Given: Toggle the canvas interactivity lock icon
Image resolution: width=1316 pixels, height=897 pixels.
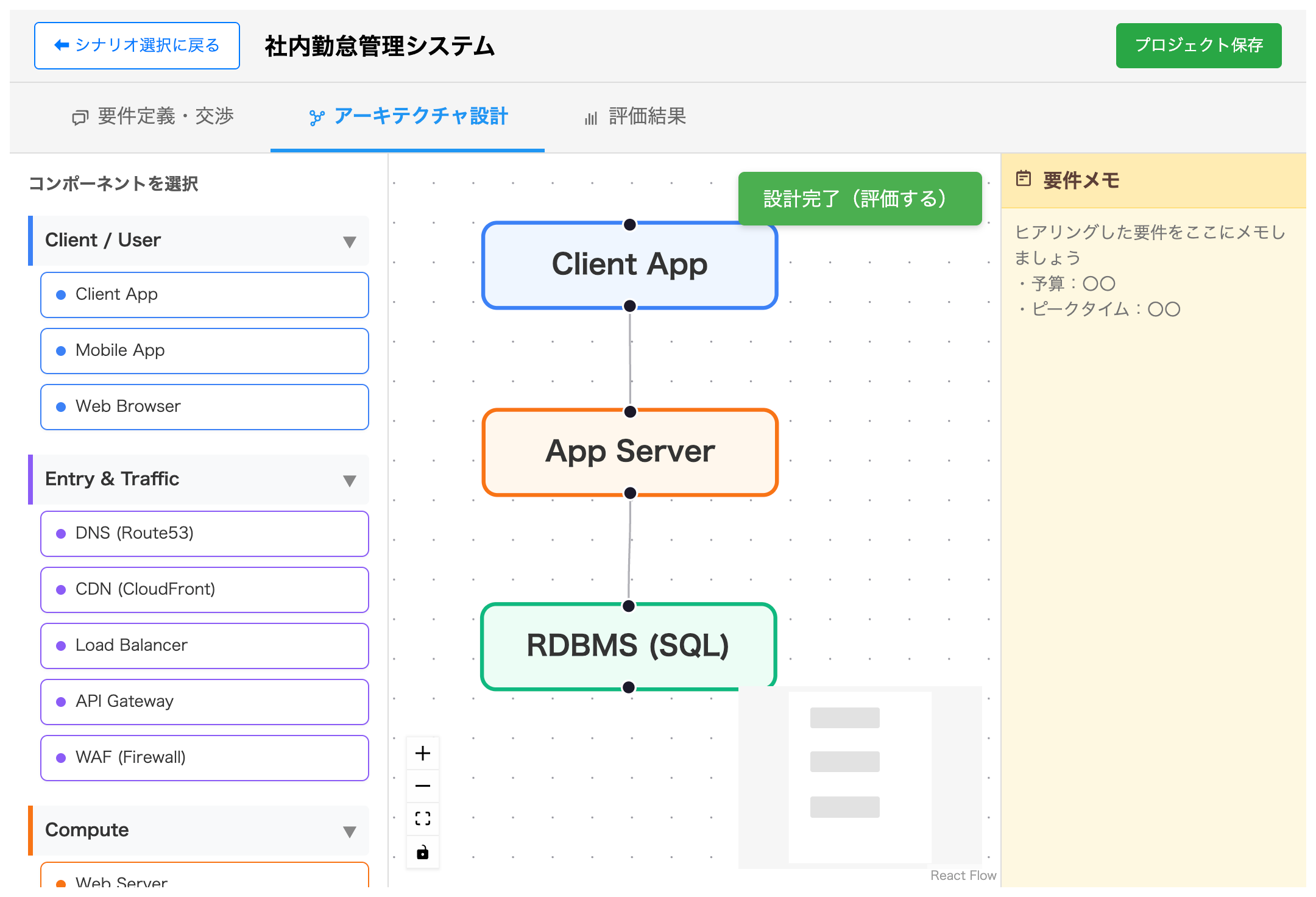Looking at the screenshot, I should click(x=423, y=851).
